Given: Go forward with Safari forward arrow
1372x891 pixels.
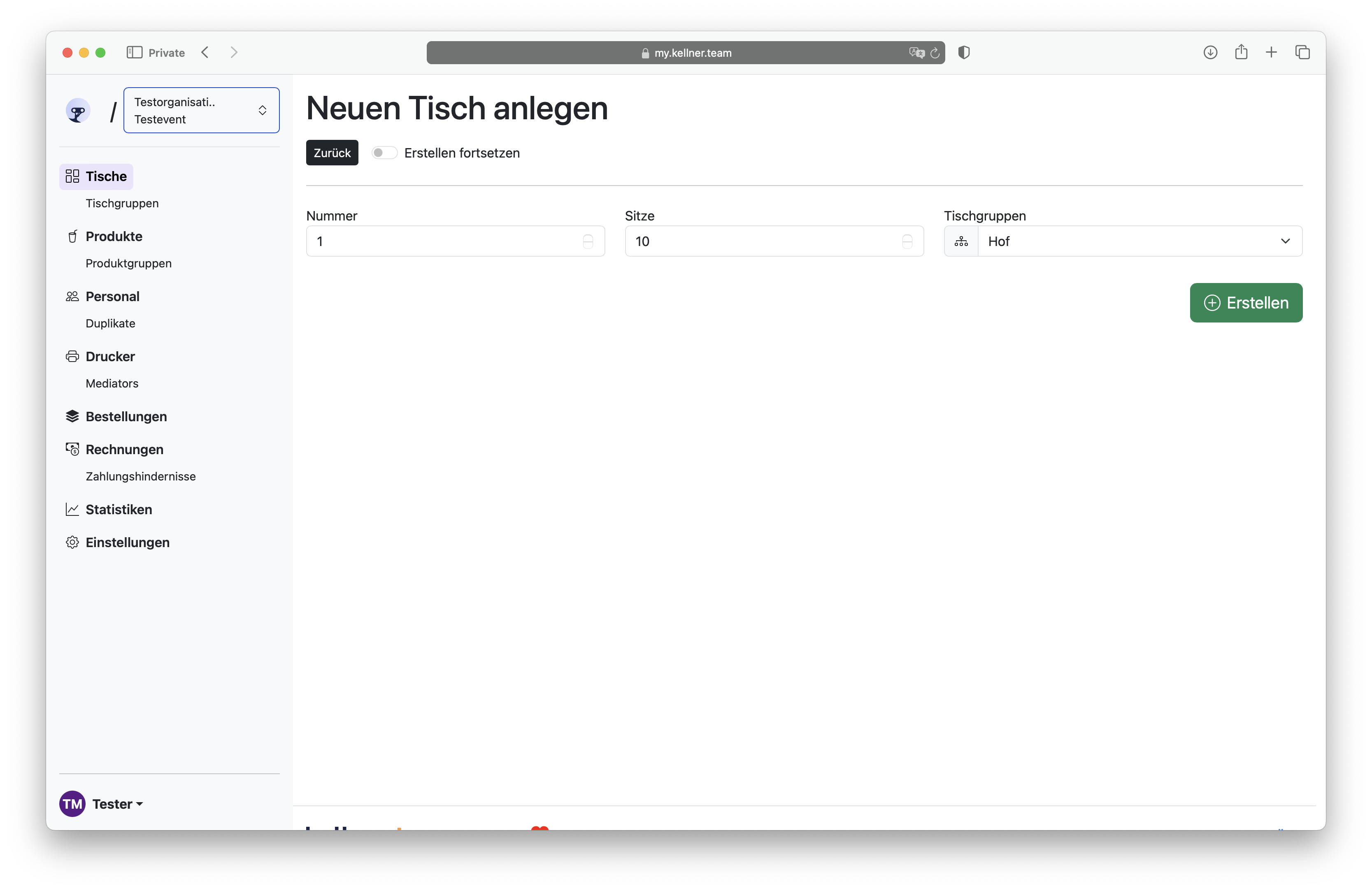Looking at the screenshot, I should pyautogui.click(x=234, y=52).
